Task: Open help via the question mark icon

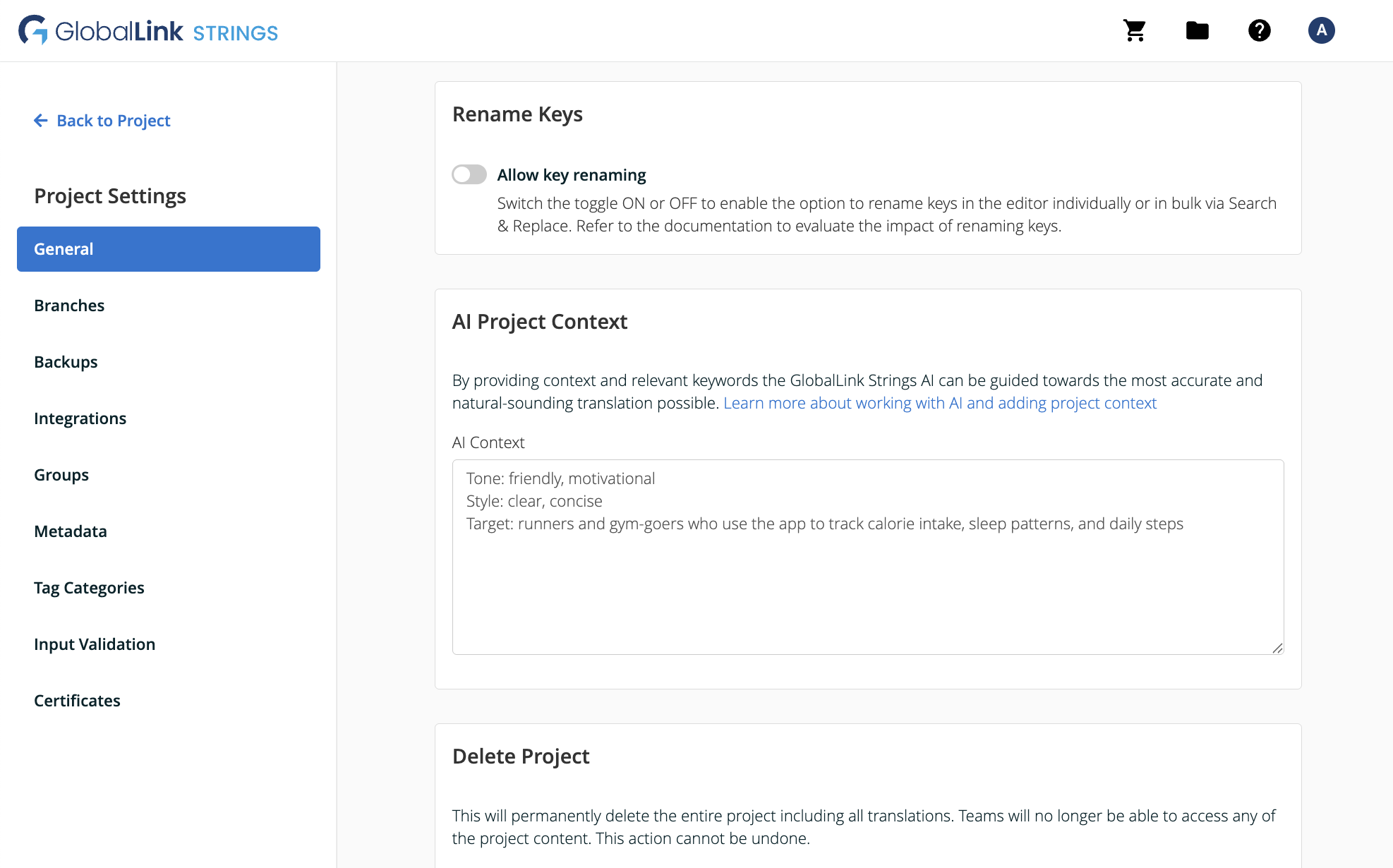Action: (1259, 30)
